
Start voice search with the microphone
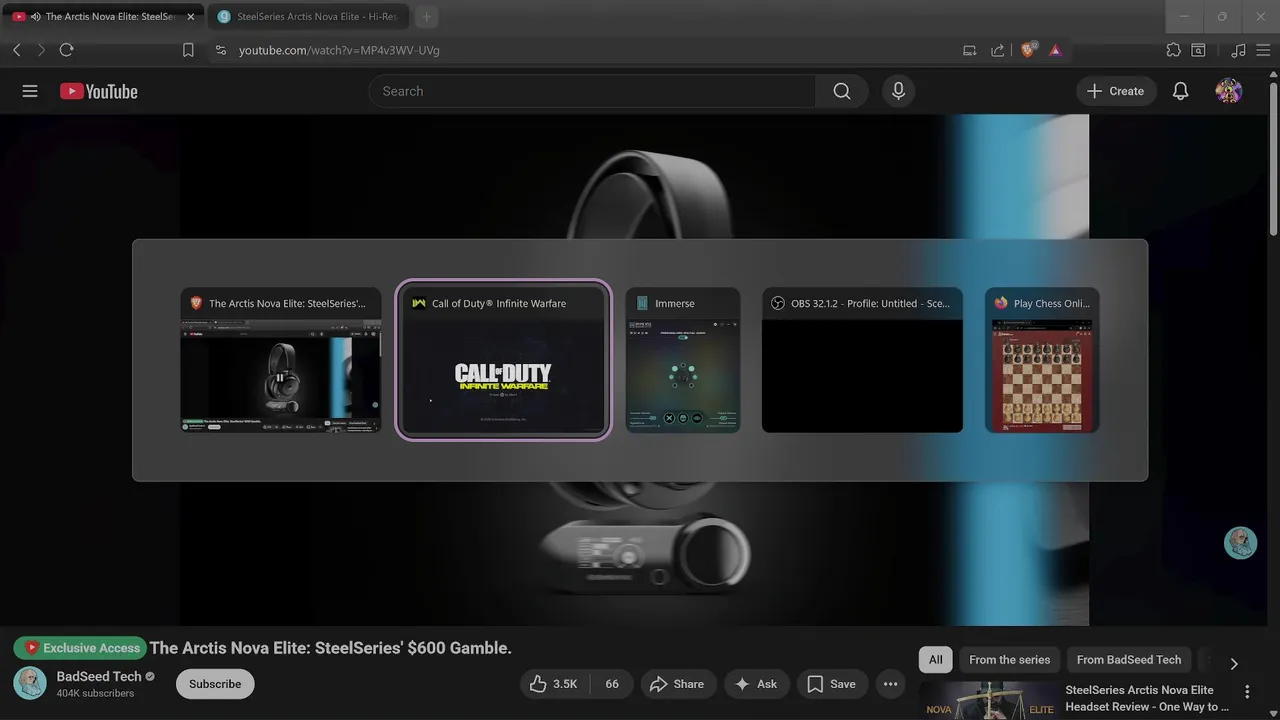(x=898, y=91)
